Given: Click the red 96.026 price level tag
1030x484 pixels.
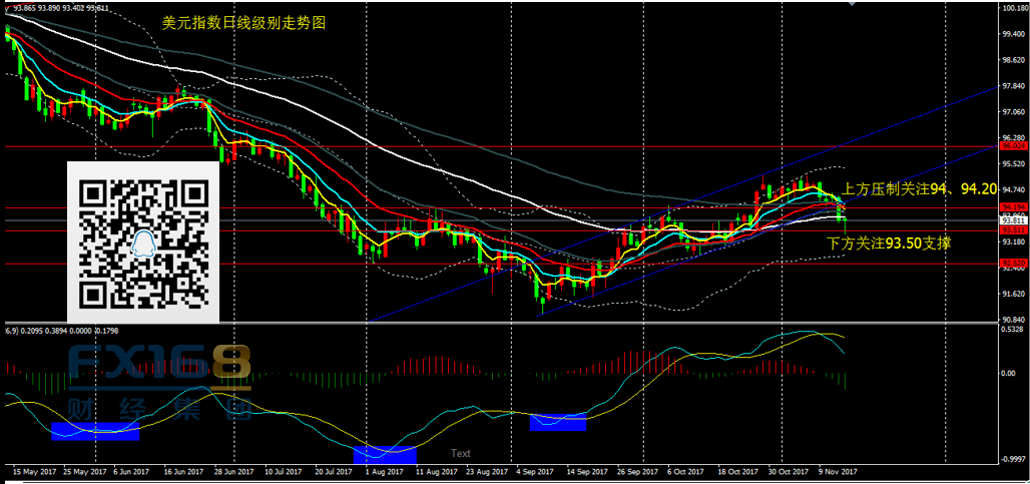Looking at the screenshot, I should point(1012,146).
